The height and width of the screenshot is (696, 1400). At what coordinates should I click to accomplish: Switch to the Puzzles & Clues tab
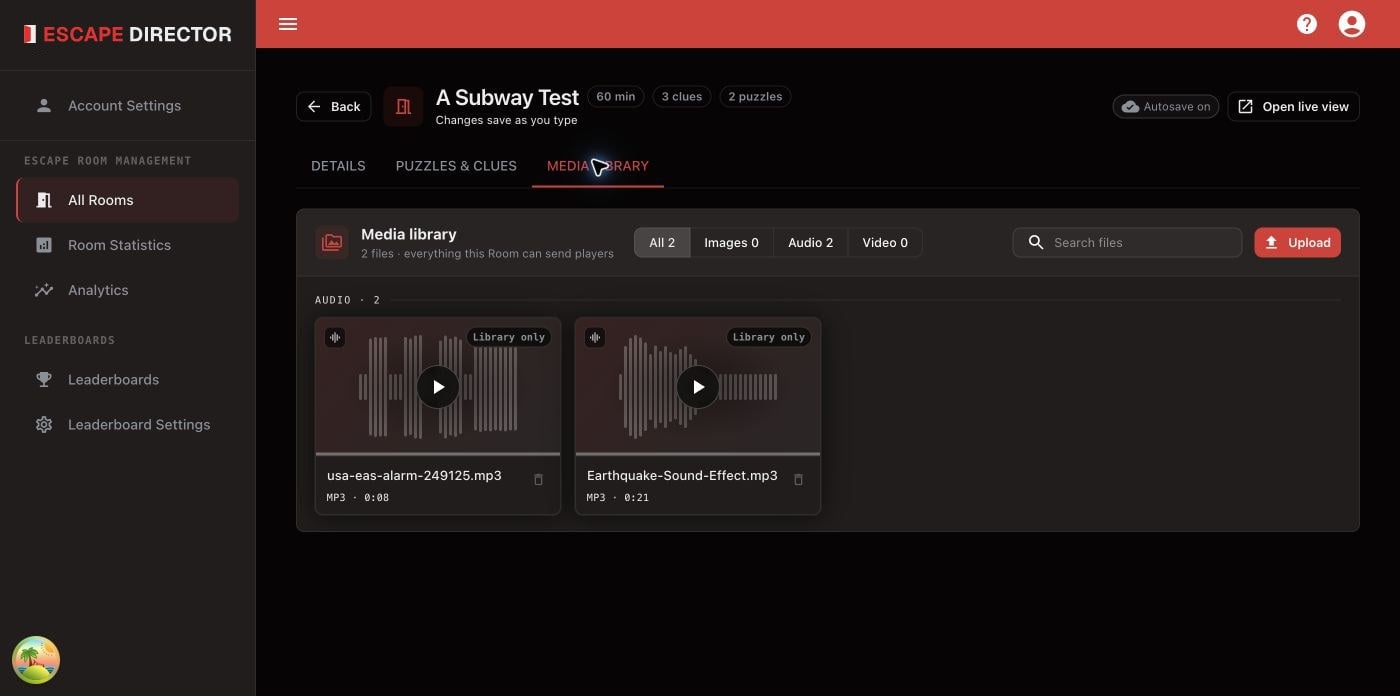coord(456,166)
